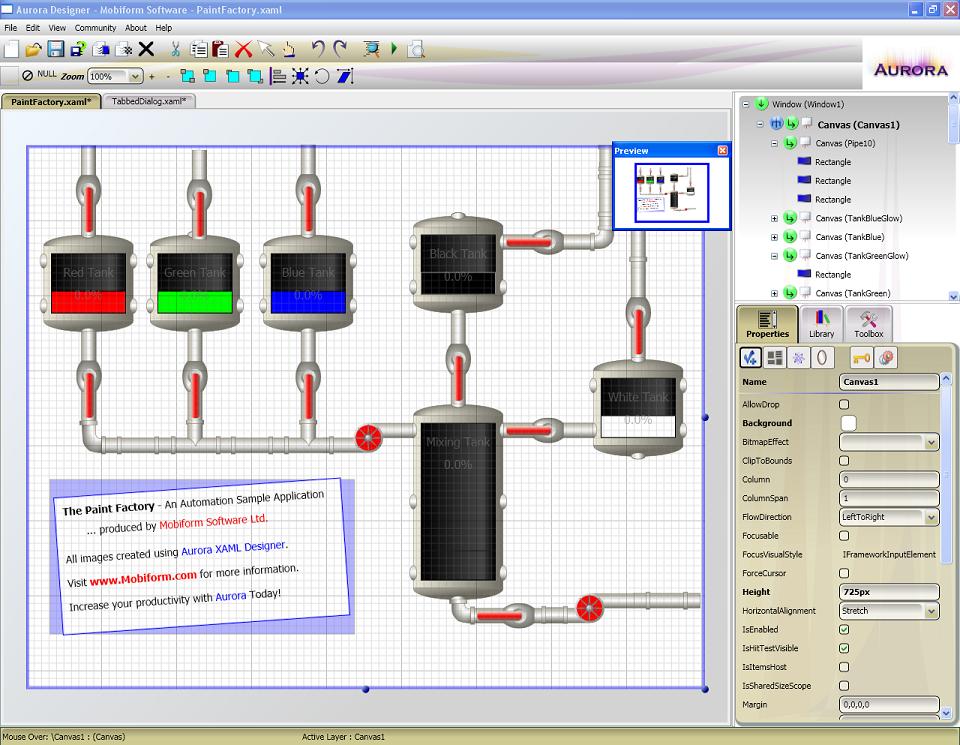
Task: Save with the blue floppy disk icon
Action: tap(56, 49)
